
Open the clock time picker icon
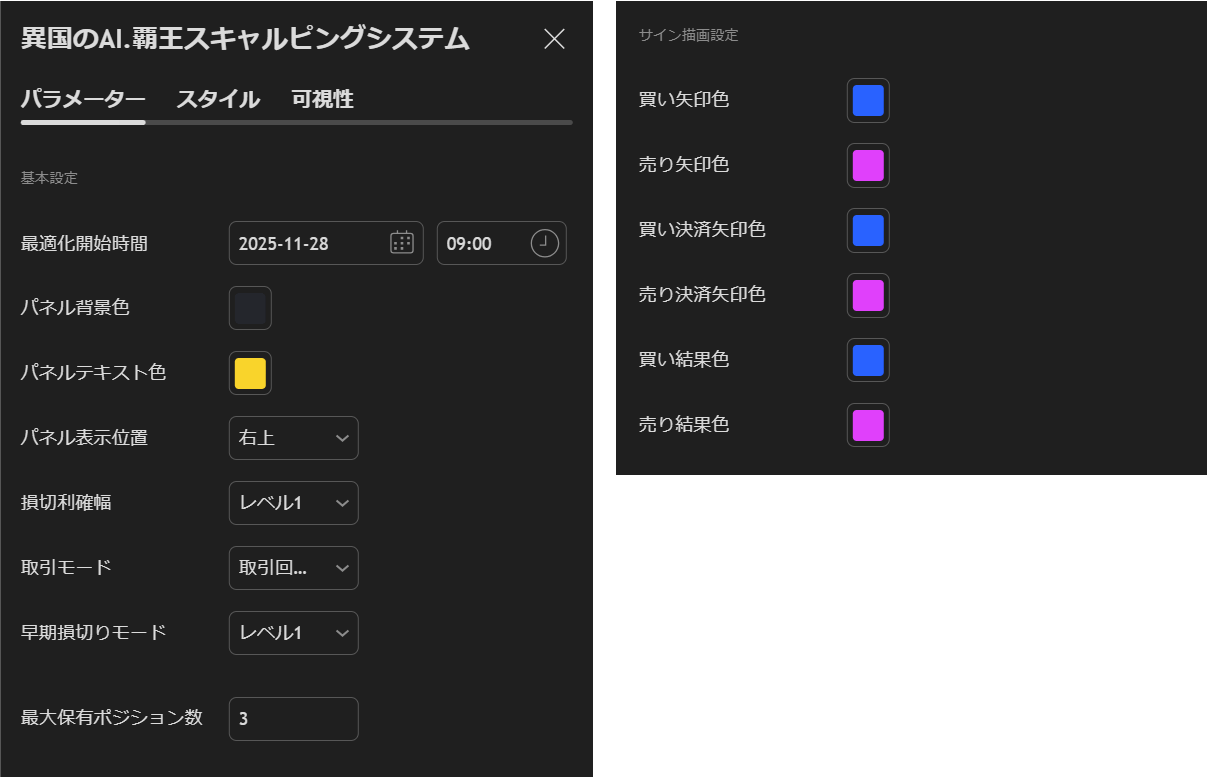[544, 242]
